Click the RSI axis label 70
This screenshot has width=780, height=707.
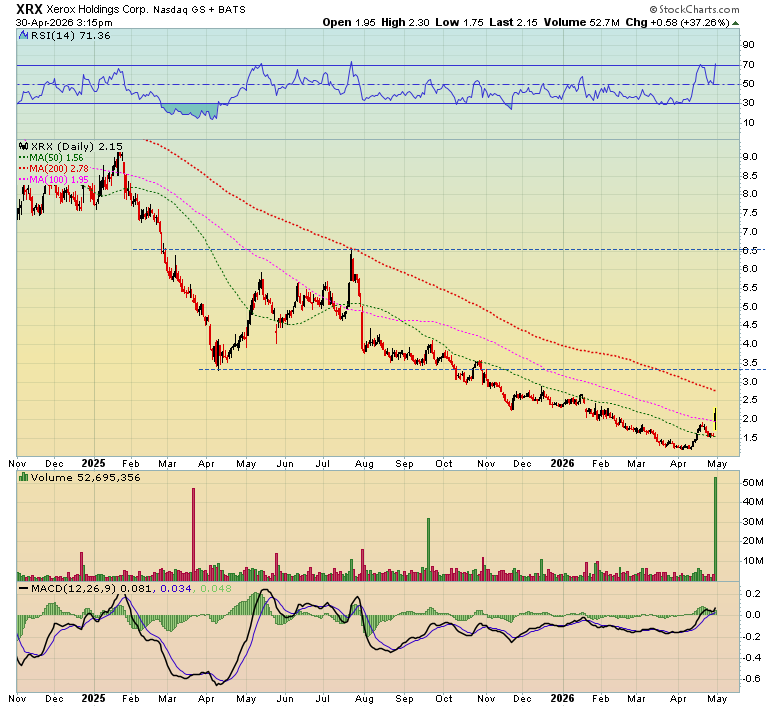(749, 65)
